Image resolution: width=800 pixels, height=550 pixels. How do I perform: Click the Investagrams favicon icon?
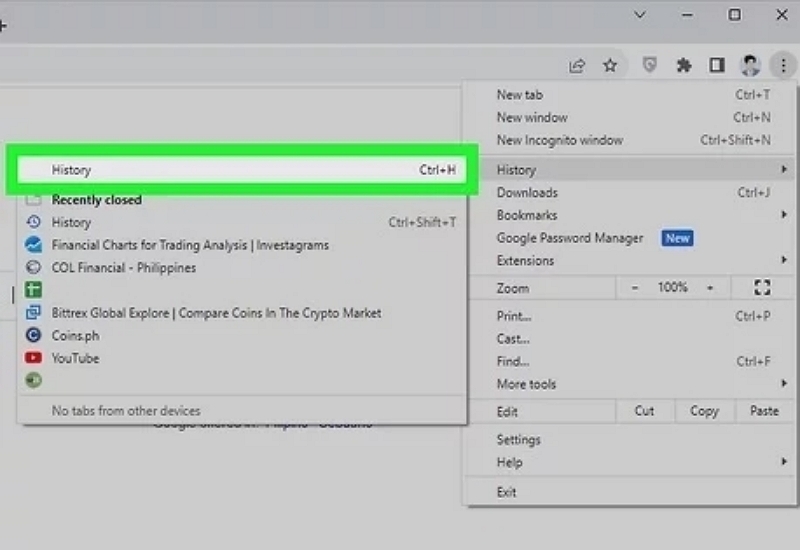(x=34, y=244)
